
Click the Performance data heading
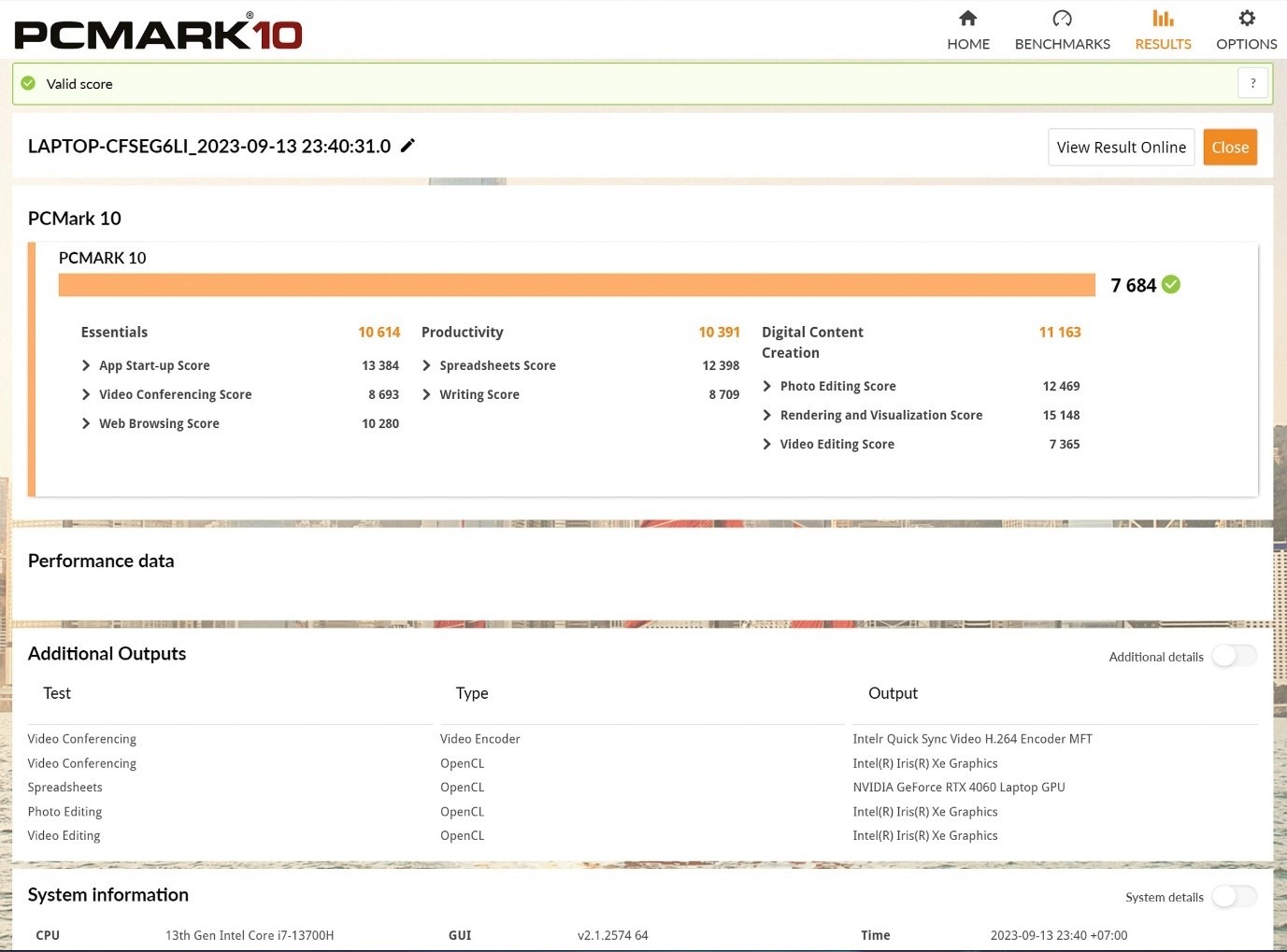coord(101,561)
